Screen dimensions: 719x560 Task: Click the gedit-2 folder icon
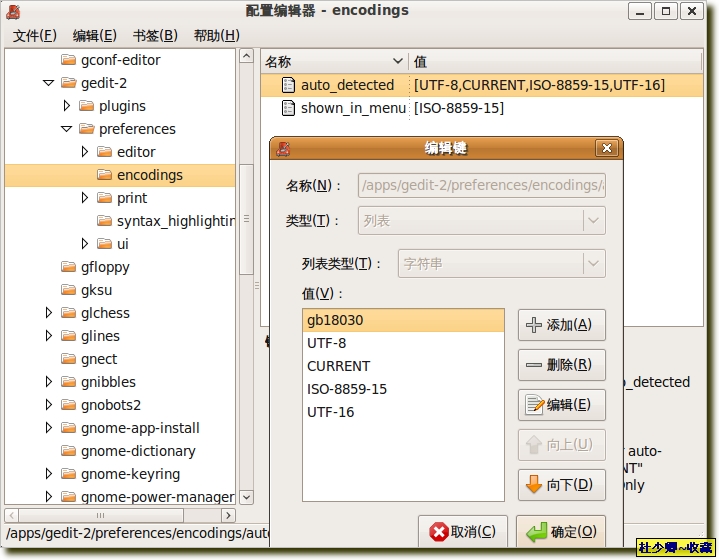tap(68, 83)
